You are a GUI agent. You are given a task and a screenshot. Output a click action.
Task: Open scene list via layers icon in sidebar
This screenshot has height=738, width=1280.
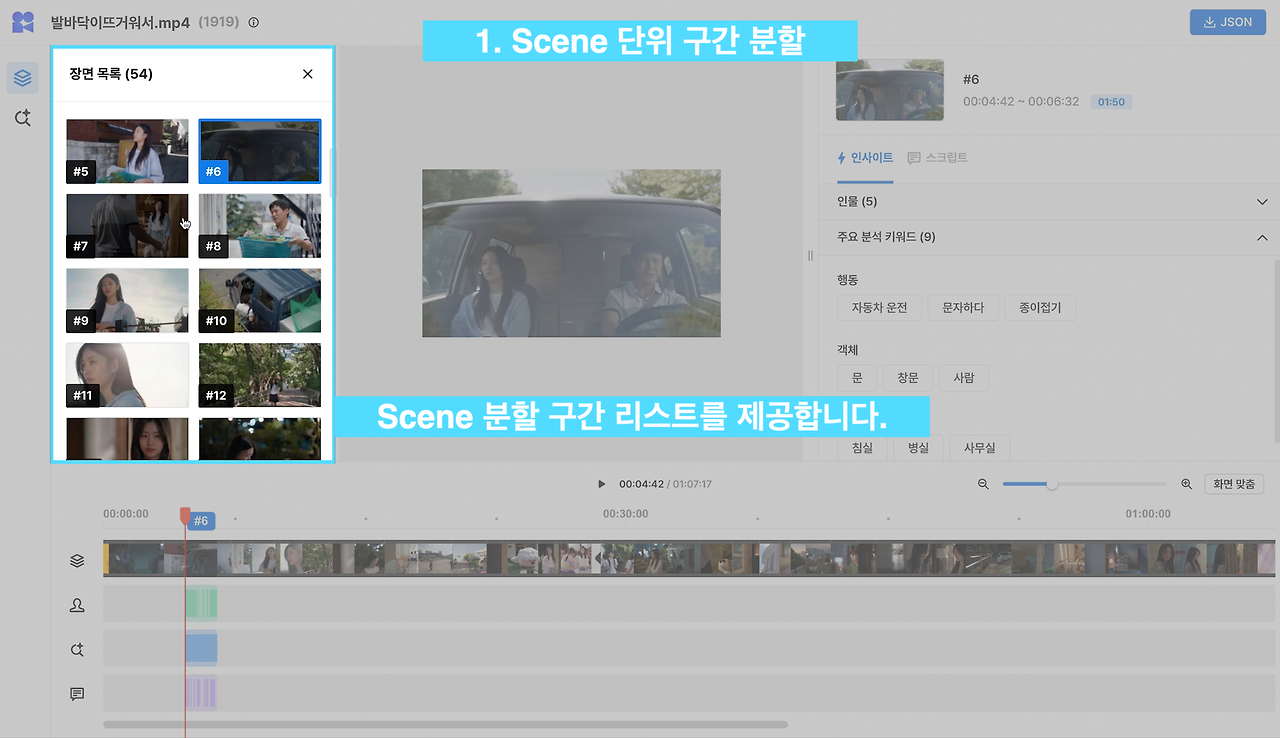[22, 78]
